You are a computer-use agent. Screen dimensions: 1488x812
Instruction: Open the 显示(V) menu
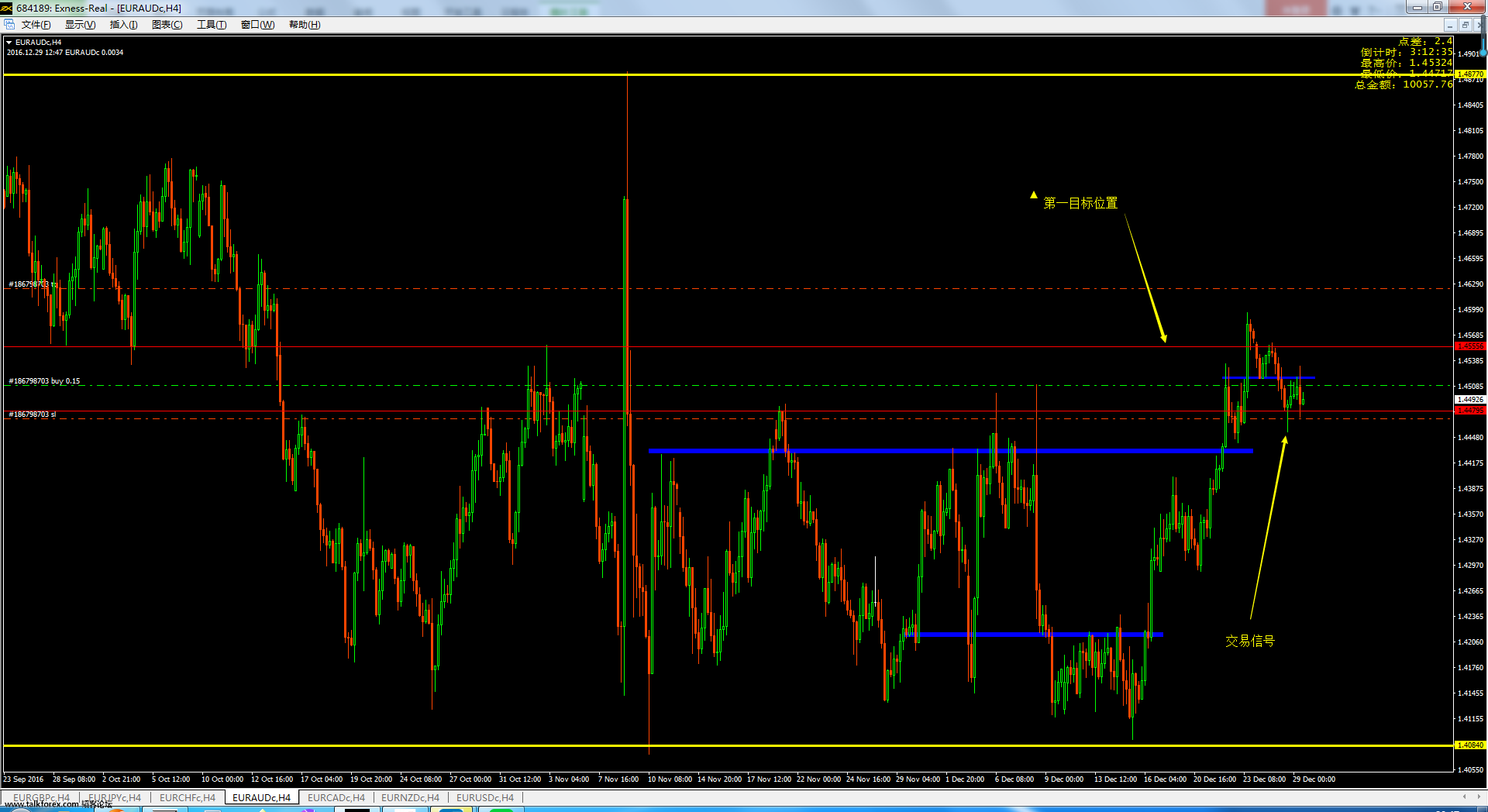pyautogui.click(x=80, y=25)
